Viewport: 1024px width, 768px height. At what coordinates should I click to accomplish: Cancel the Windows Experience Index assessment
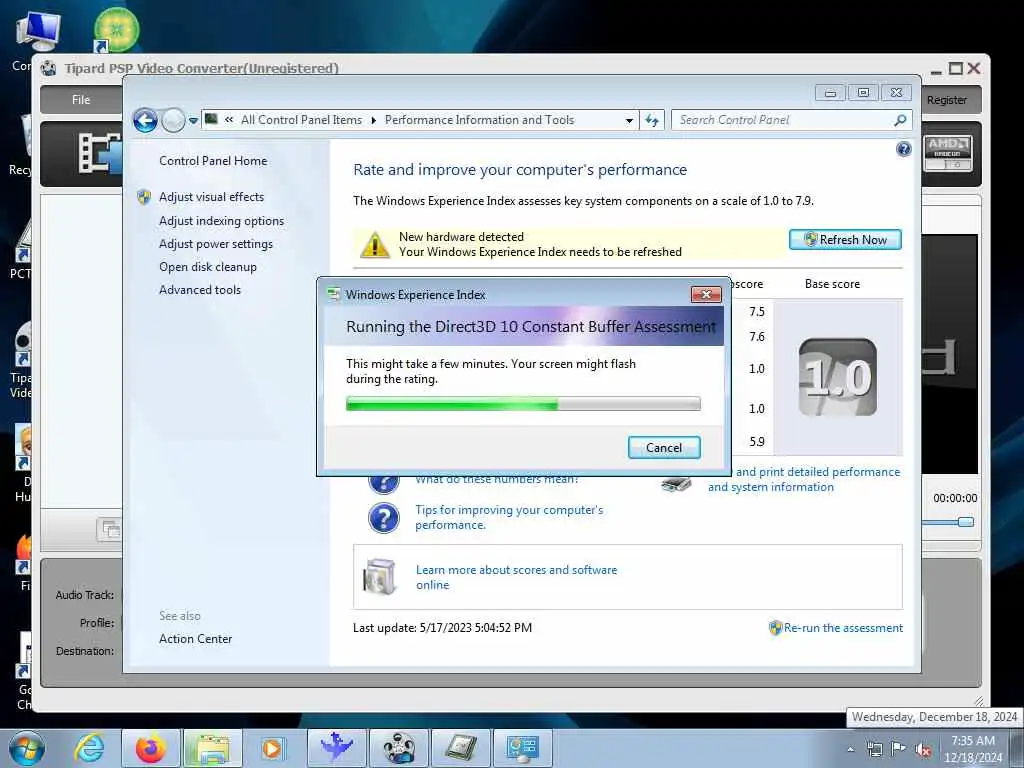click(664, 447)
